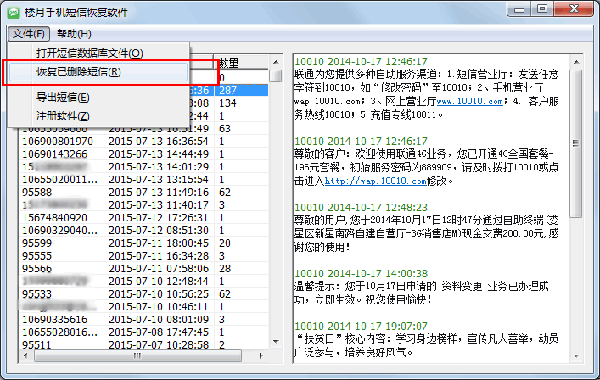Screen dimensions: 600x380
Task: Click the message pane scroll-up arrow
Action: (x=576, y=62)
